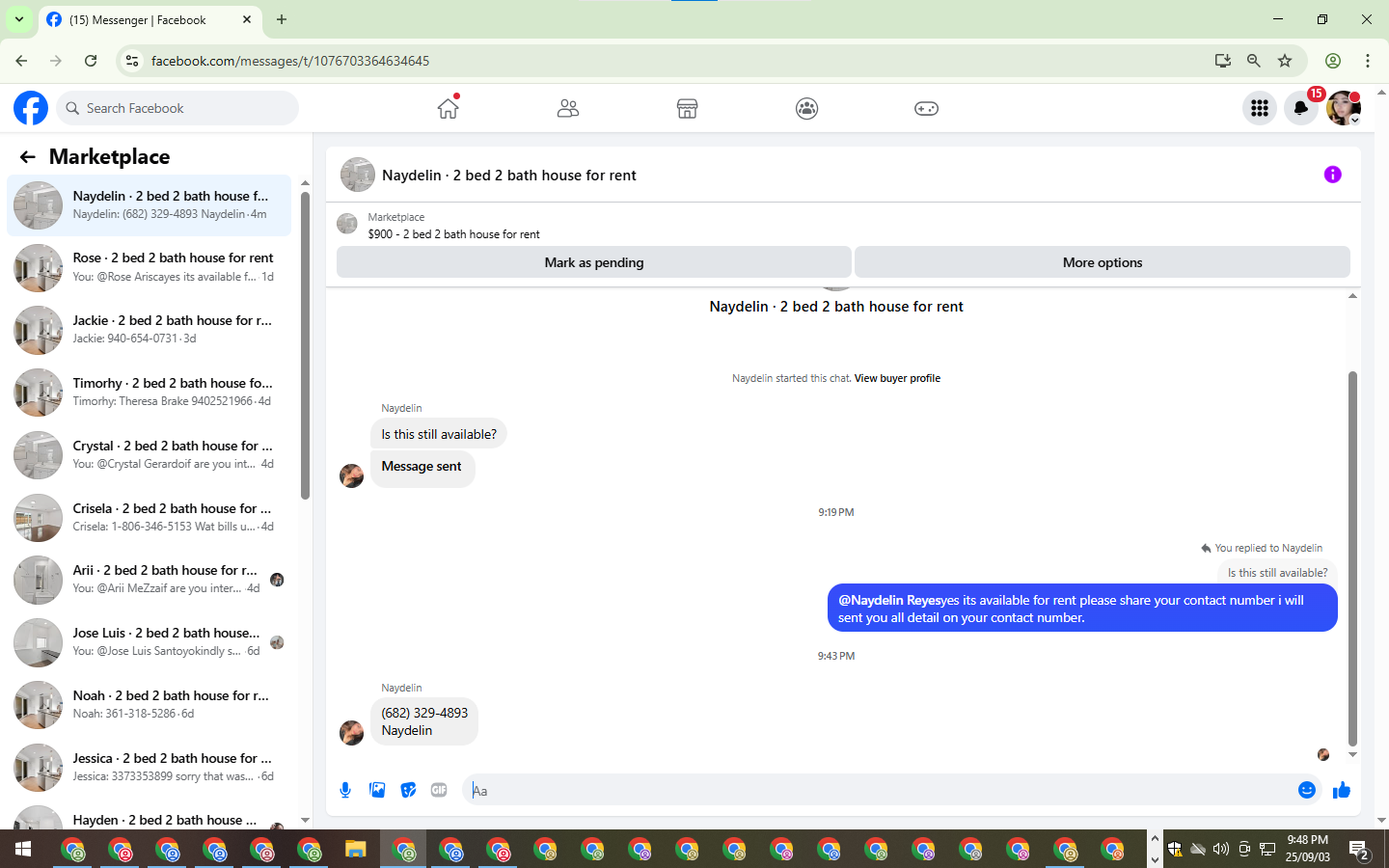This screenshot has height=868, width=1389.
Task: Open the chat title 'Naydelin · 2 bed 2 bath house for rent' in header
Action: tap(509, 176)
